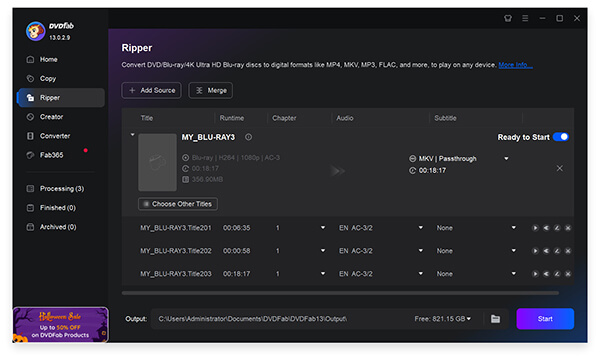Open the Free: 821.15 GB output dropdown
600x360 pixels.
[x=443, y=319]
